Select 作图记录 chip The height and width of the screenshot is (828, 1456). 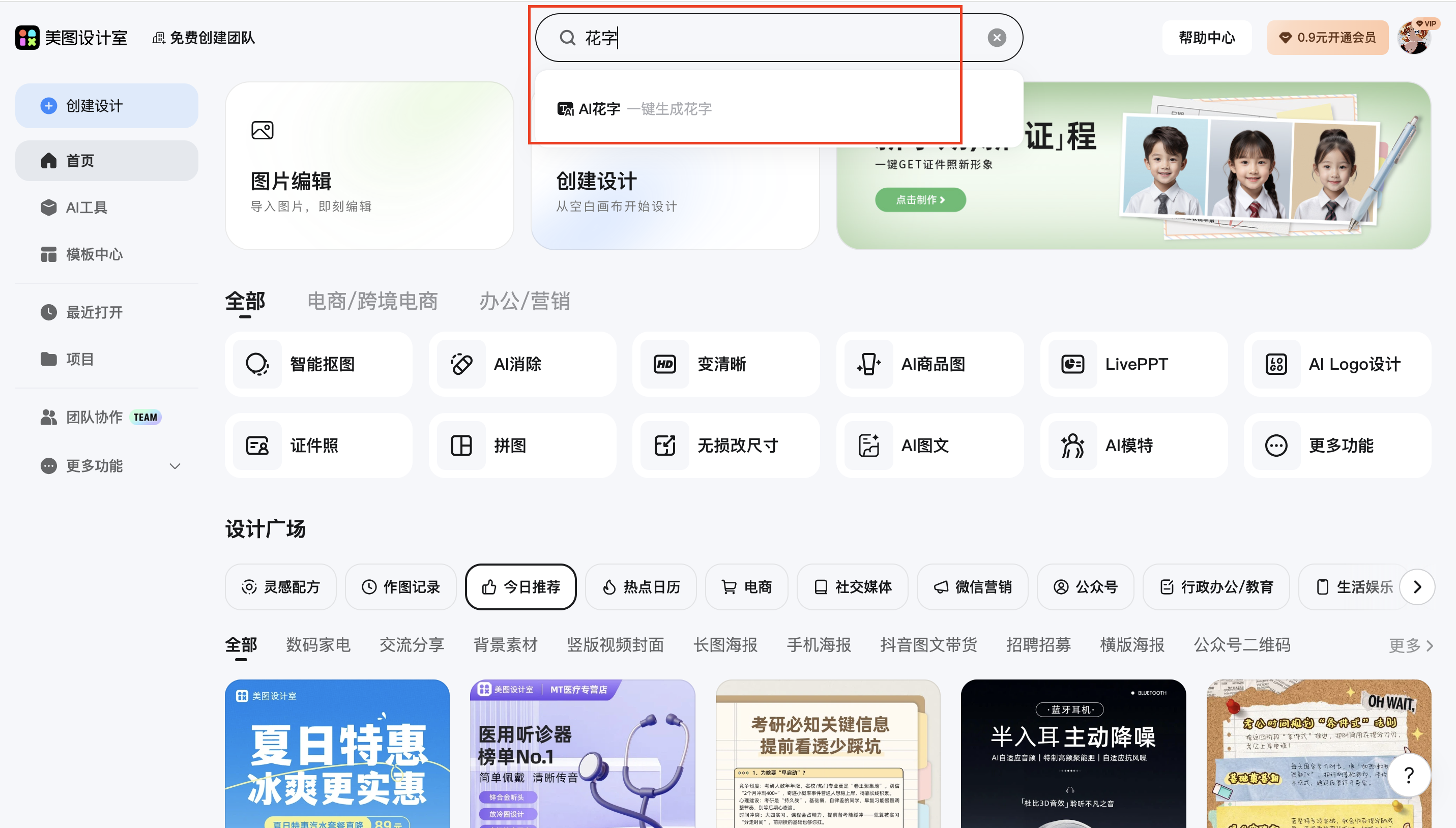click(401, 587)
